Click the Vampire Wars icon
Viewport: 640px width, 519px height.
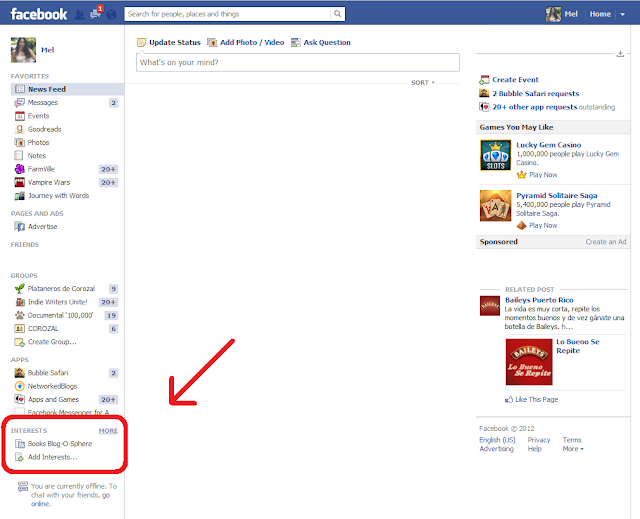pos(20,182)
